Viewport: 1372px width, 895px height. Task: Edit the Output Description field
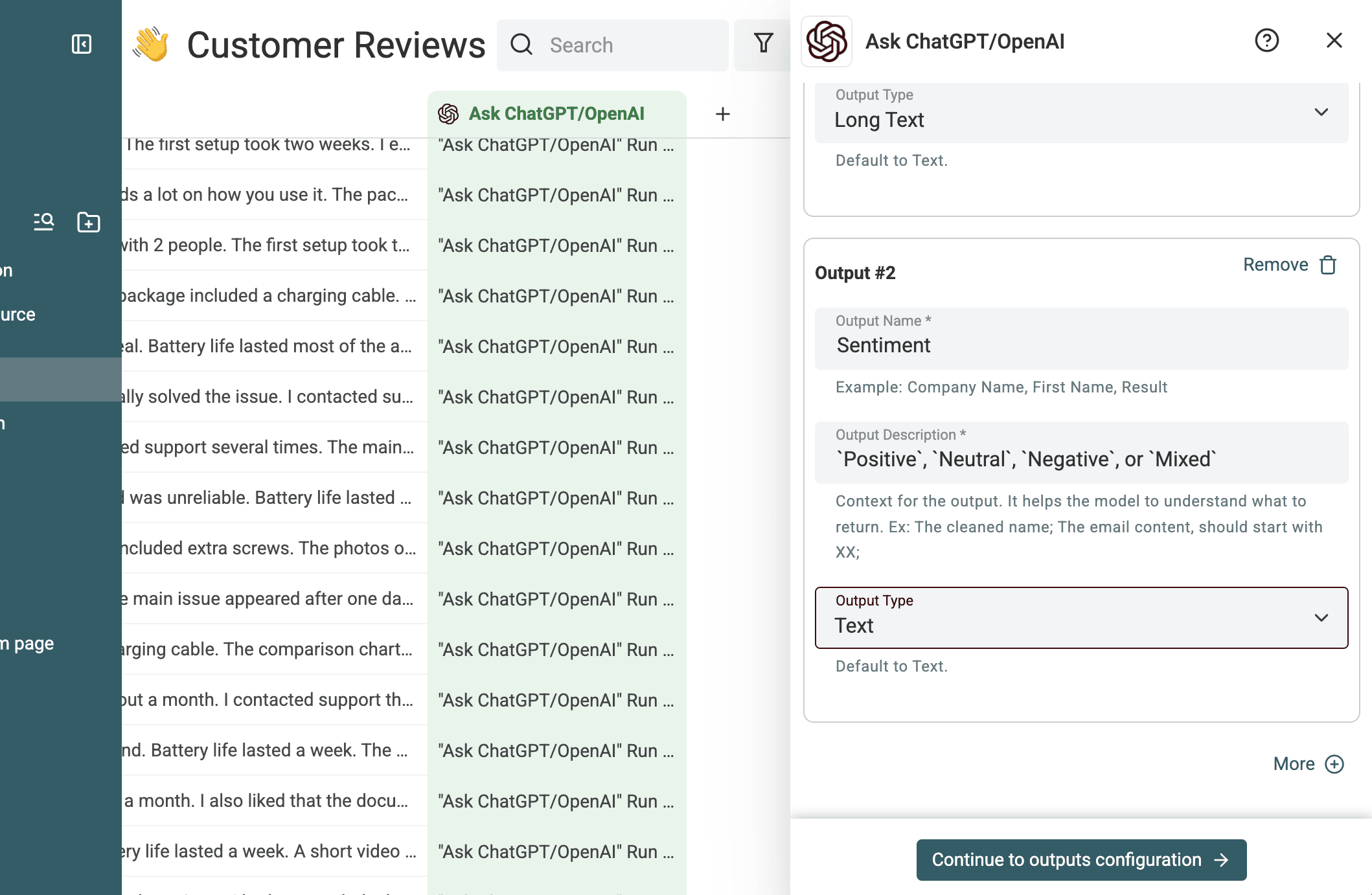tap(1081, 453)
